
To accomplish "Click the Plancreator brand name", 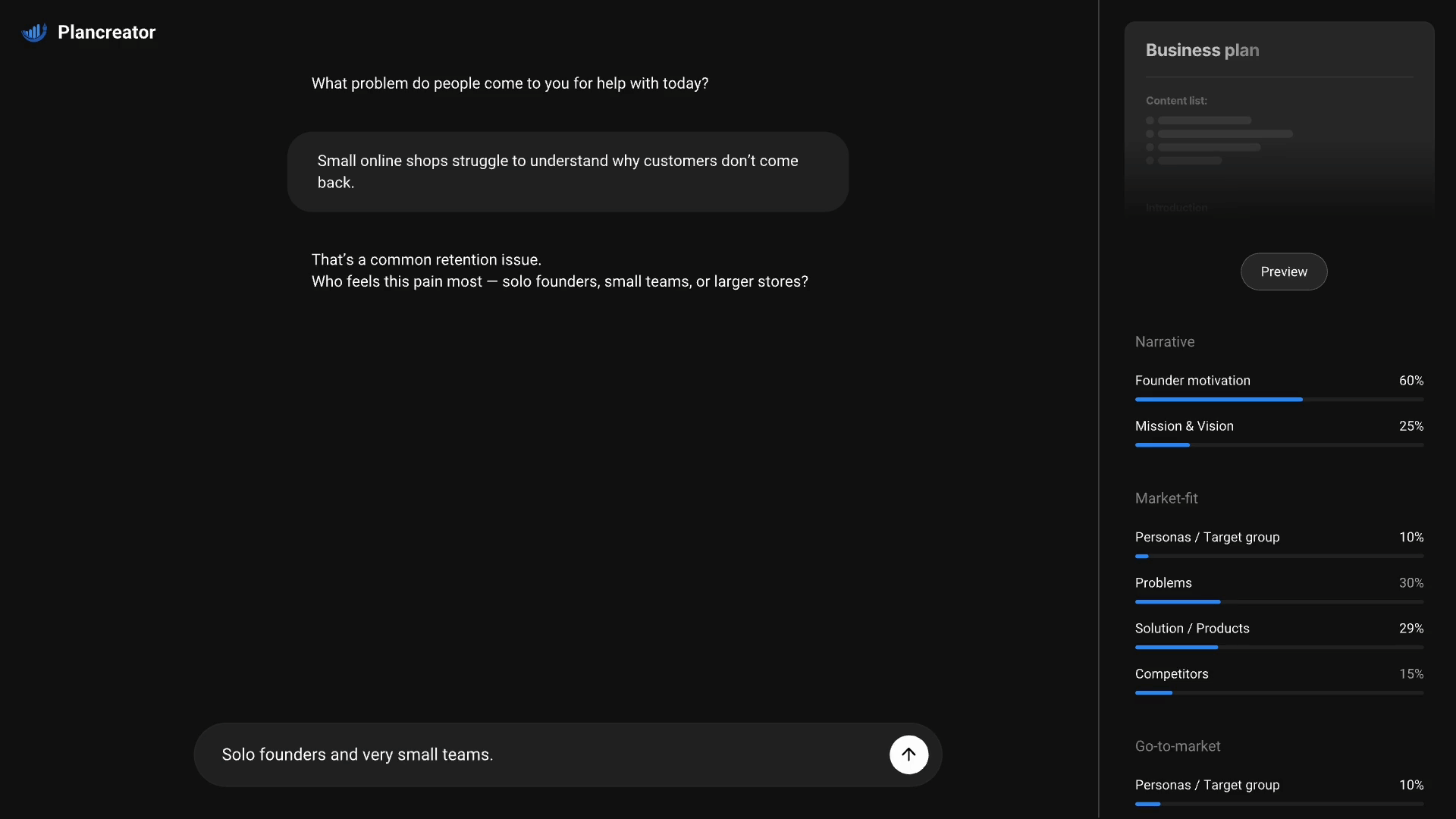I will pyautogui.click(x=106, y=32).
